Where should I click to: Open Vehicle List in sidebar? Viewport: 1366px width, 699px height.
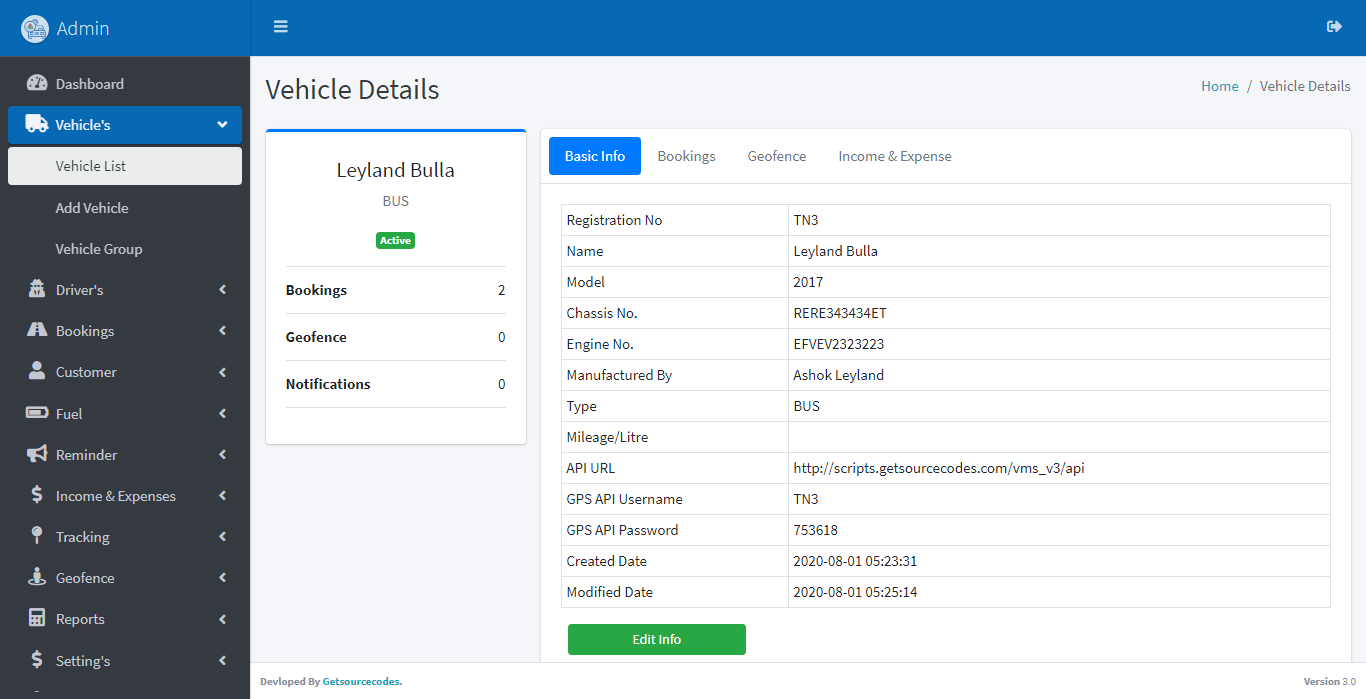click(125, 166)
